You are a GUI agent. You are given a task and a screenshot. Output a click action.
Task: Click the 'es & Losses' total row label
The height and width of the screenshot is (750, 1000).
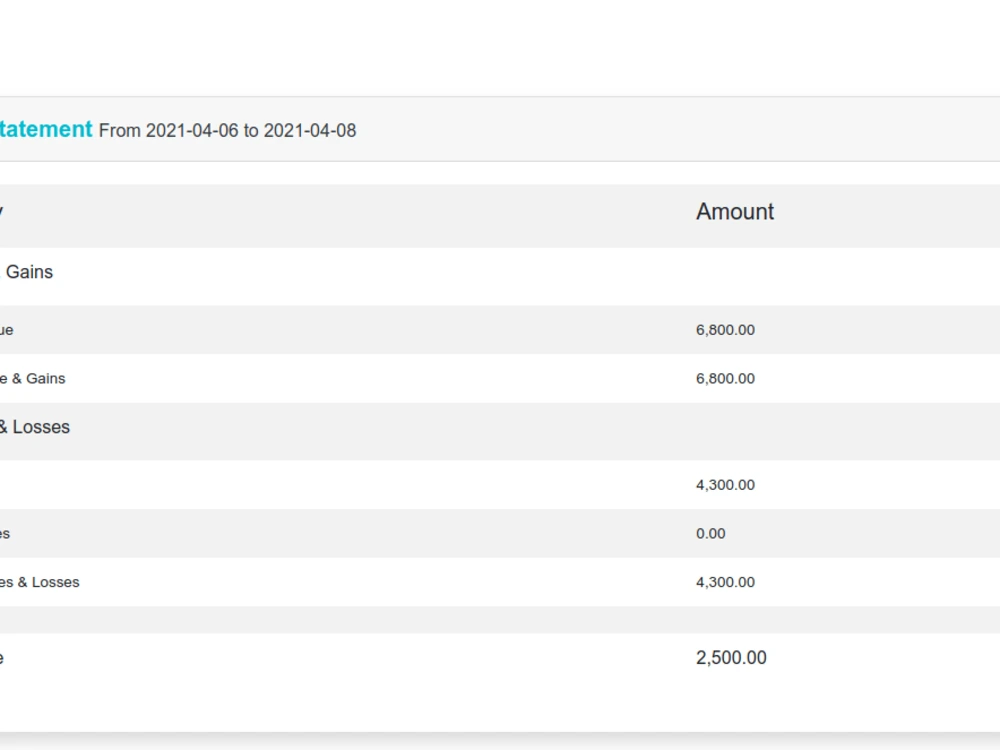40,582
